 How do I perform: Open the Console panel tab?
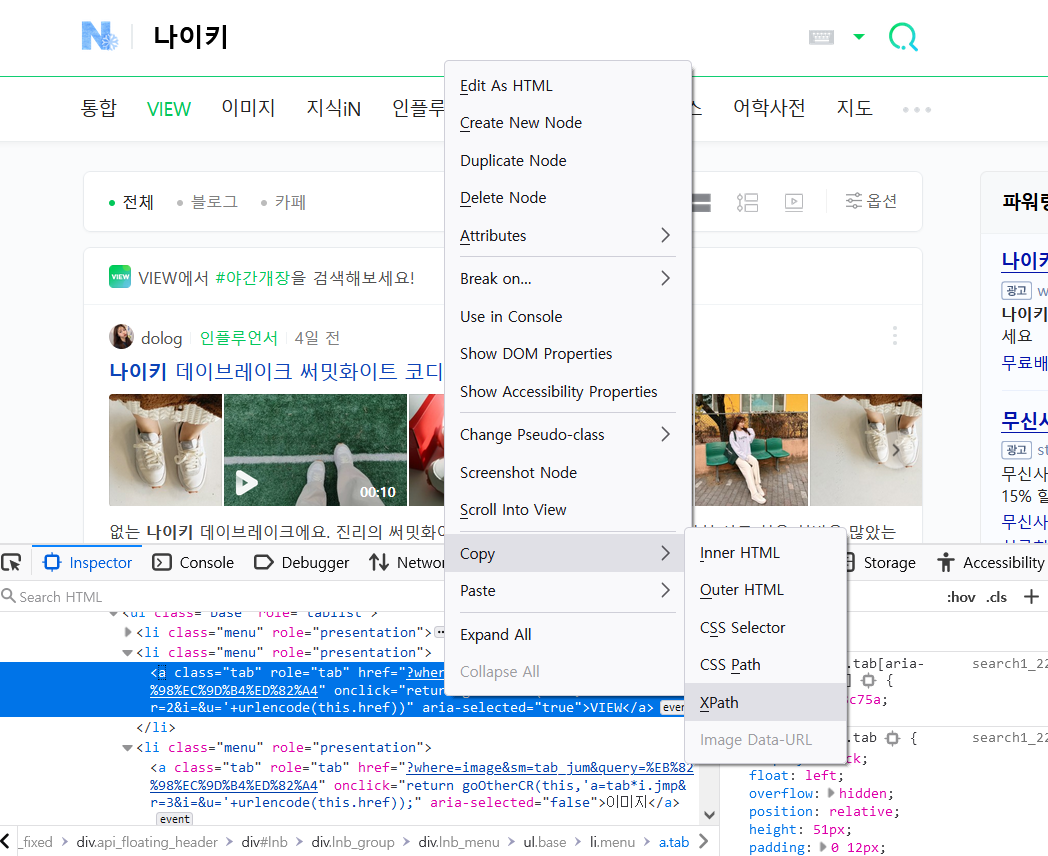point(193,563)
